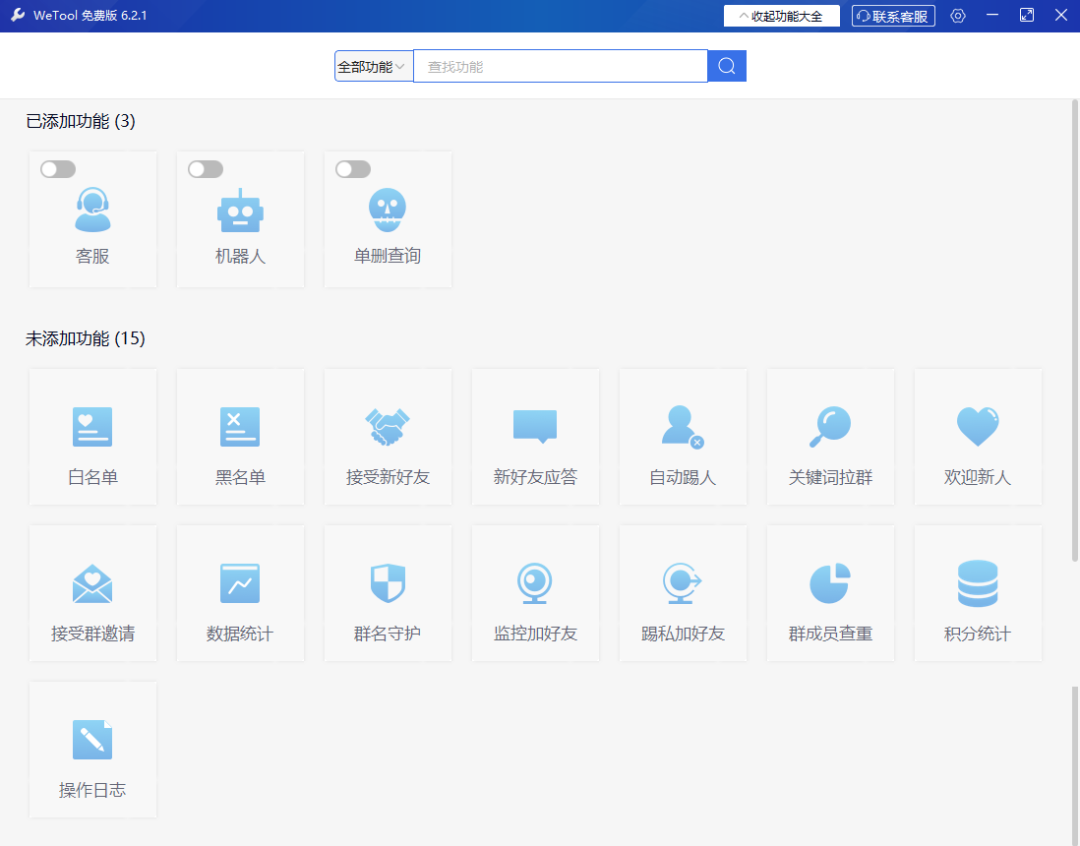Click inside the 查找功能 search field

click(x=560, y=65)
